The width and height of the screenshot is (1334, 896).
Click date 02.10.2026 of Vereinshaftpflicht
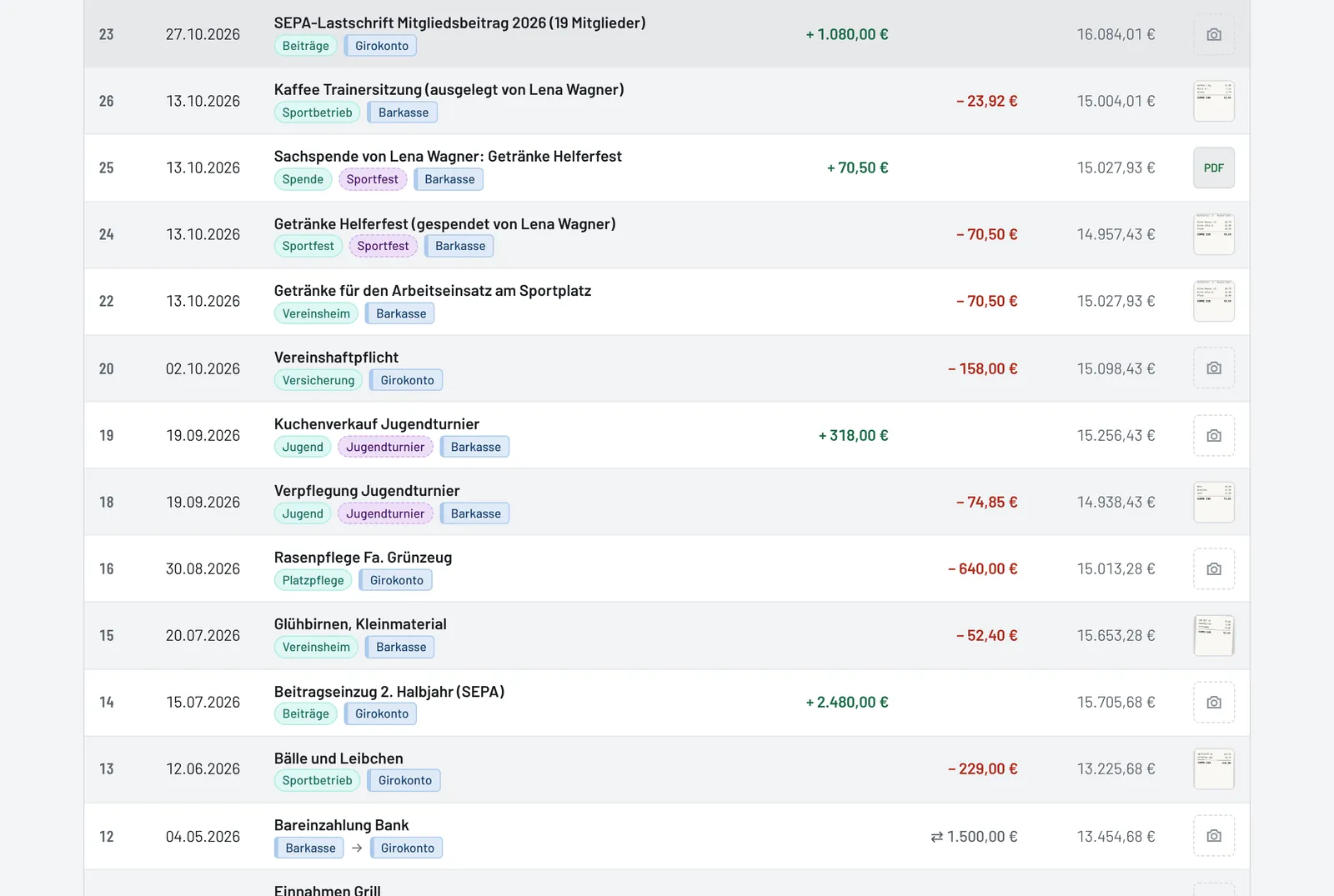203,368
